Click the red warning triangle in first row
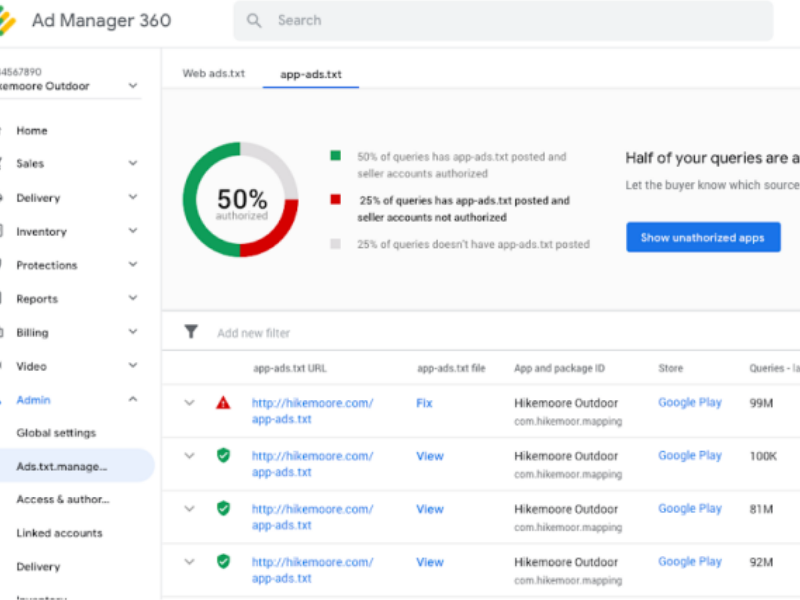Image resolution: width=800 pixels, height=600 pixels. pos(222,402)
